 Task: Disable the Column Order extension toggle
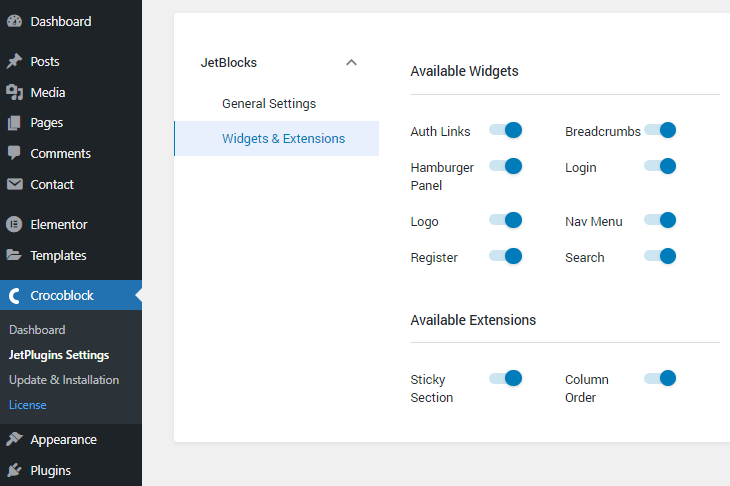pyautogui.click(x=660, y=378)
